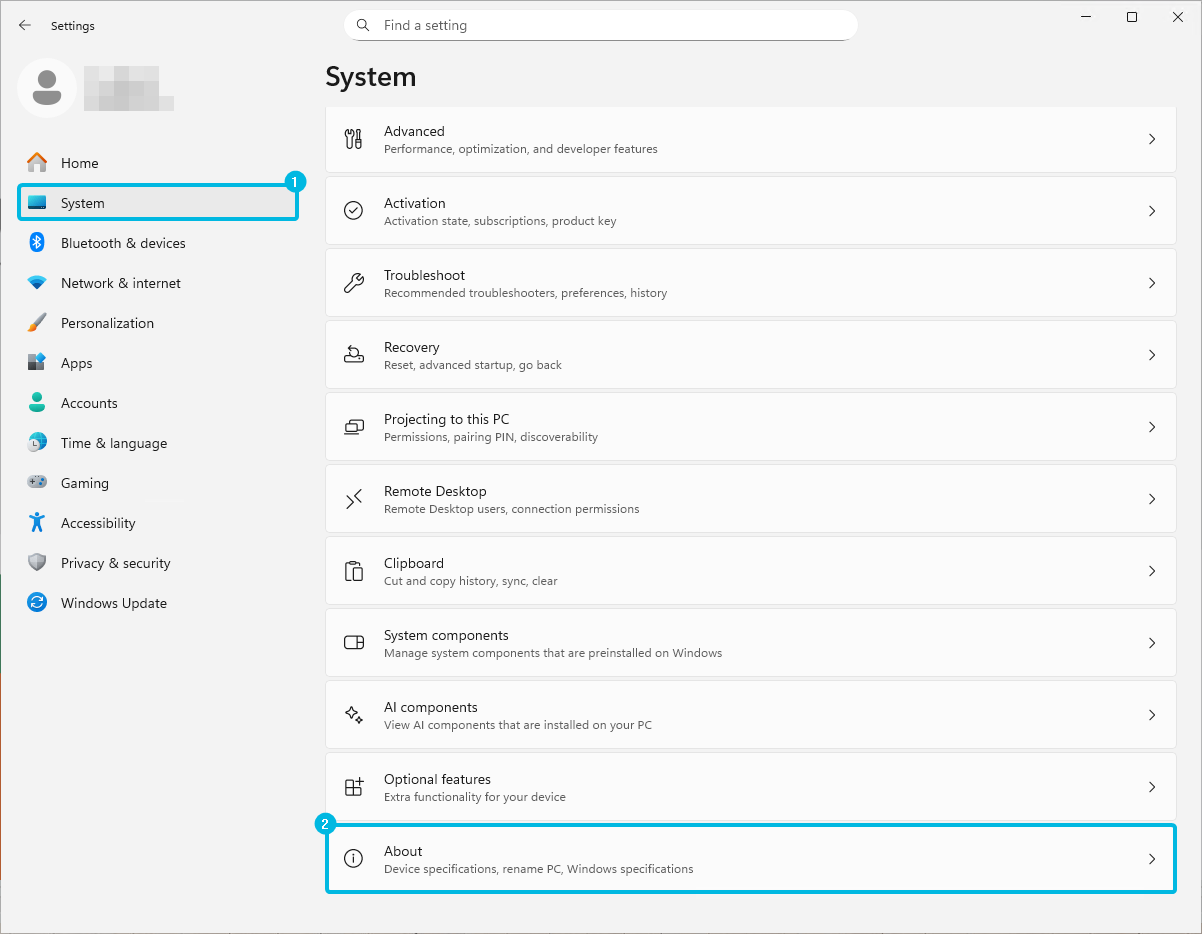Open the Windows Update section
1202x934 pixels.
point(158,603)
